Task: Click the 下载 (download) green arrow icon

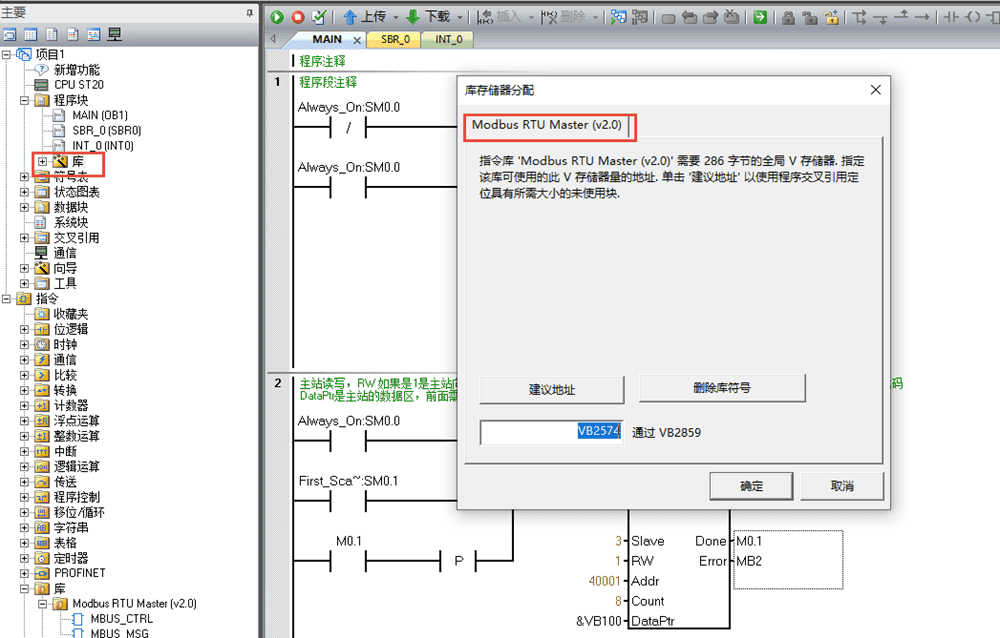Action: click(x=412, y=17)
